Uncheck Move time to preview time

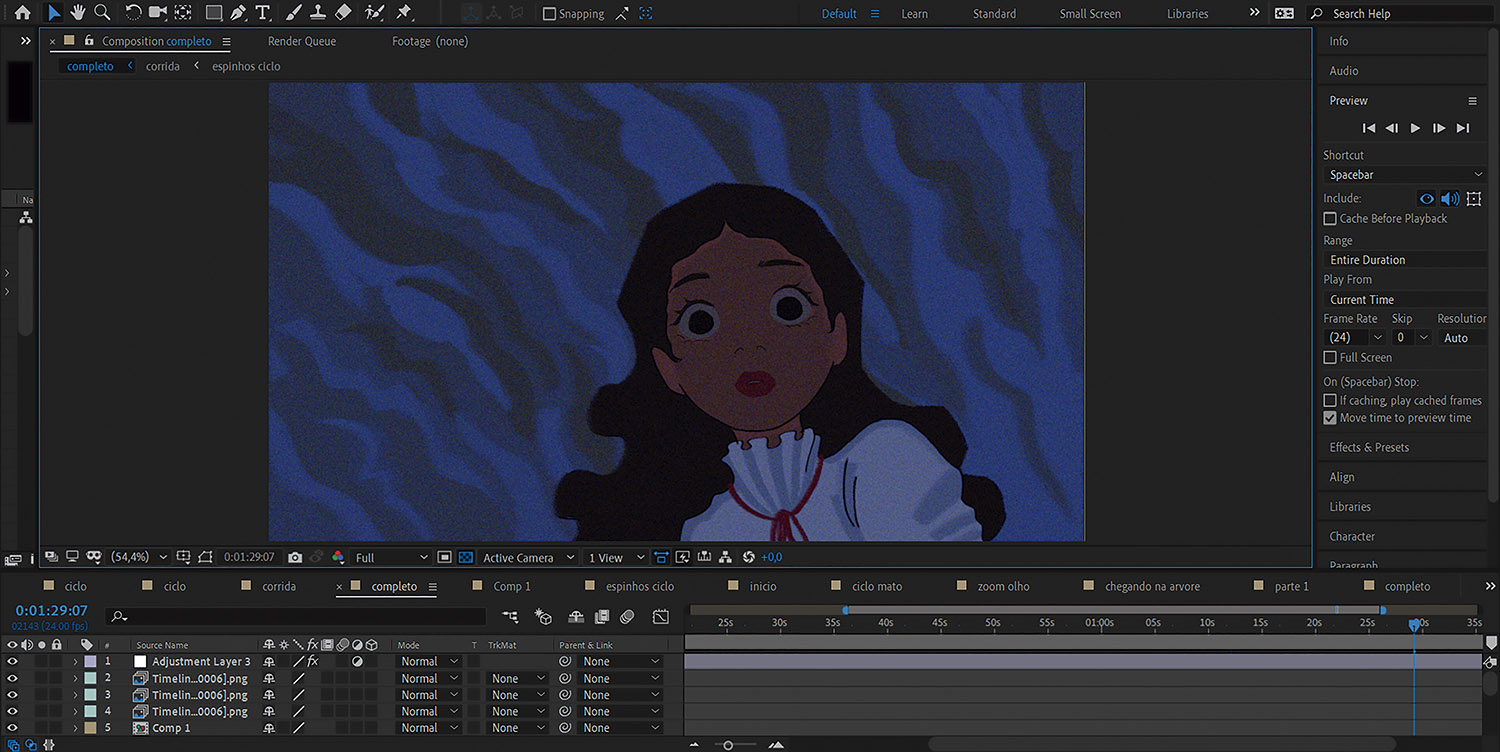1330,418
